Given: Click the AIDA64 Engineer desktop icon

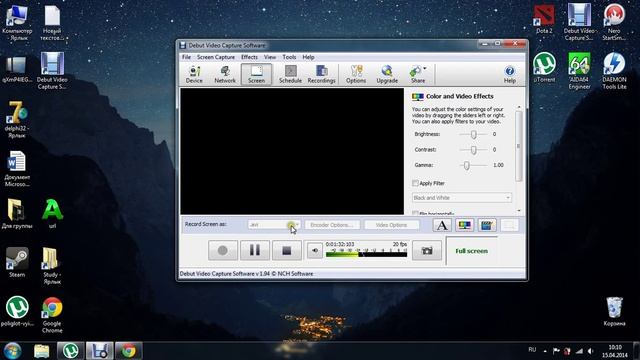Looking at the screenshot, I should (x=579, y=71).
